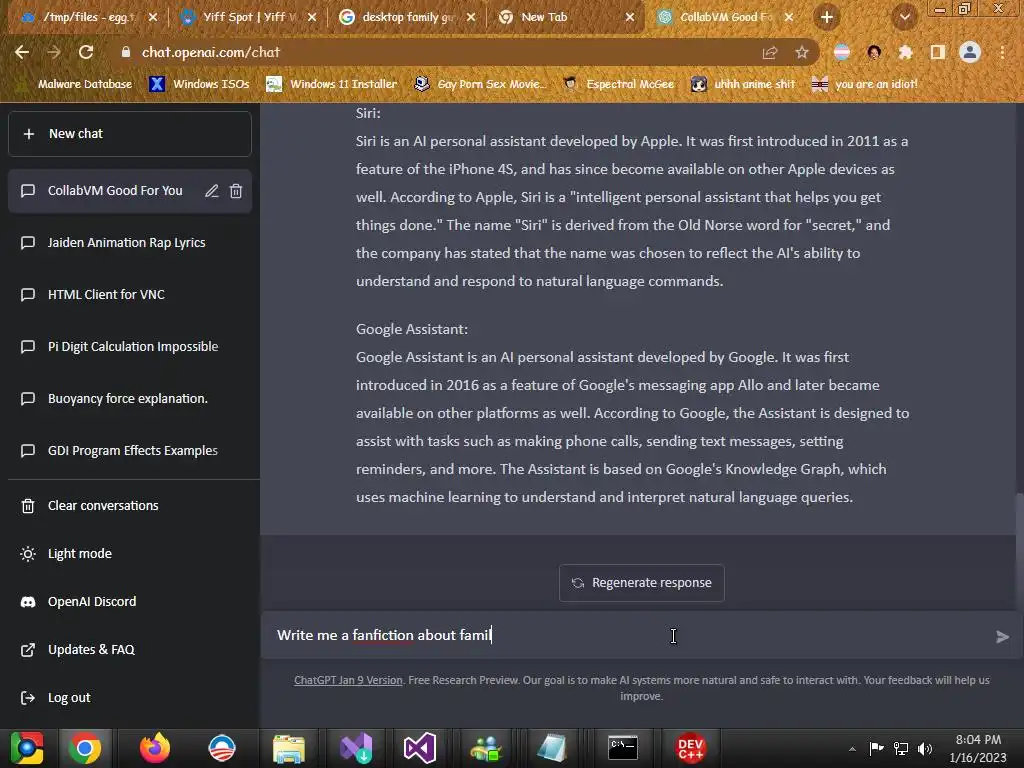Viewport: 1024px width, 768px height.
Task: Click the pride flag extension icon
Action: click(842, 52)
